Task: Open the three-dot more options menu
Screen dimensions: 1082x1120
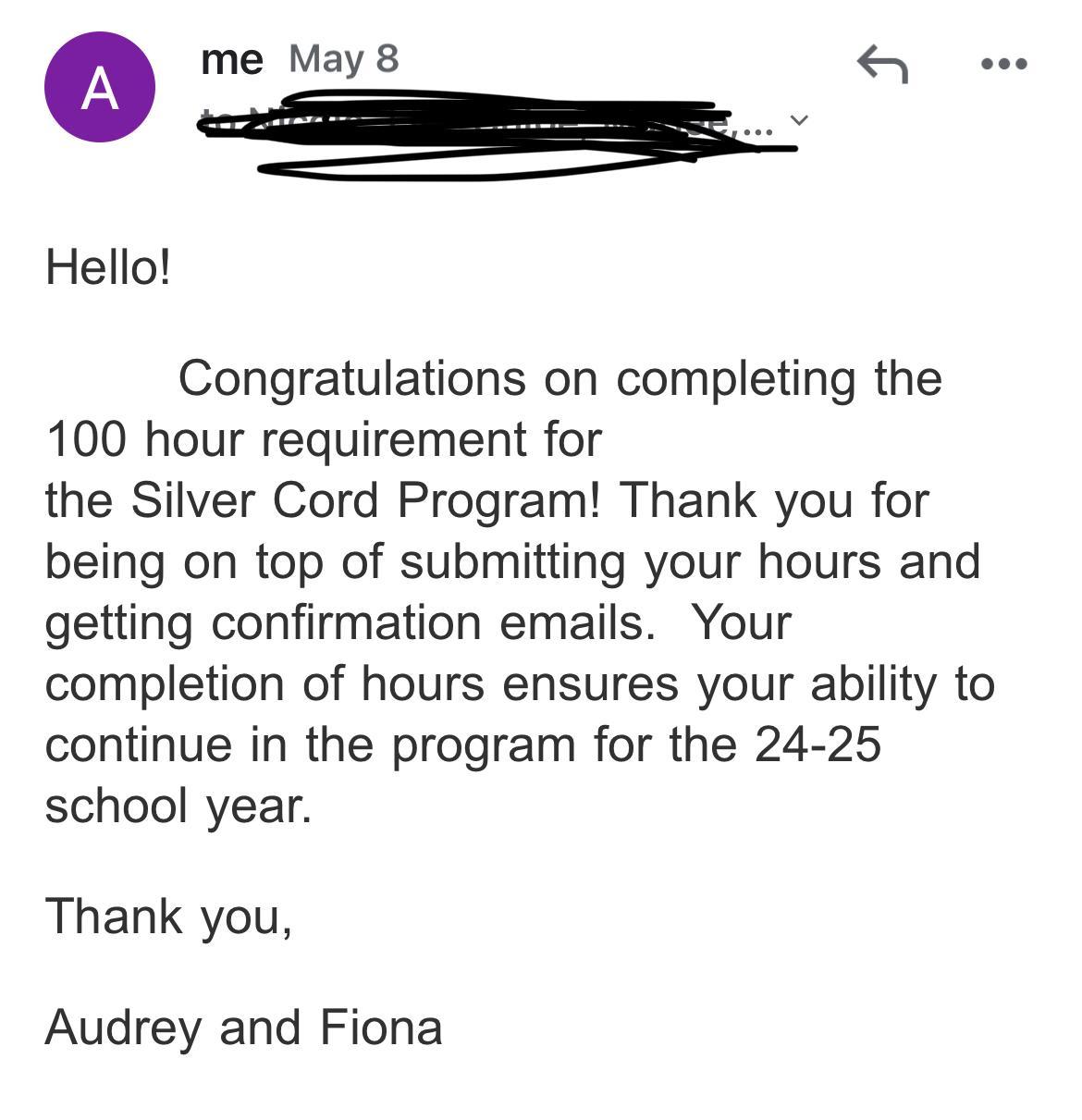Action: (1003, 65)
